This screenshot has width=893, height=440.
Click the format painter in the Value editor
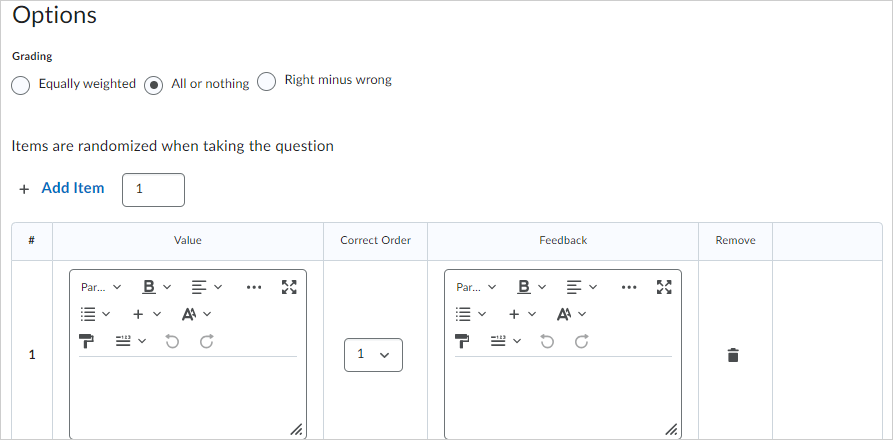click(87, 341)
